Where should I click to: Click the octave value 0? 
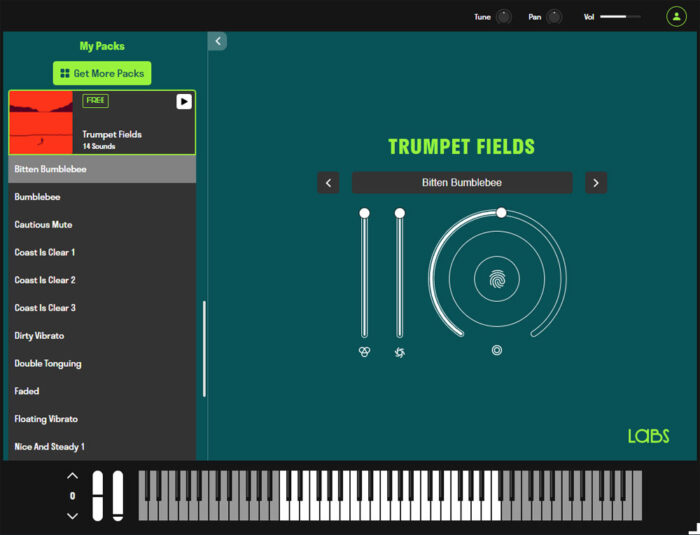(x=72, y=496)
